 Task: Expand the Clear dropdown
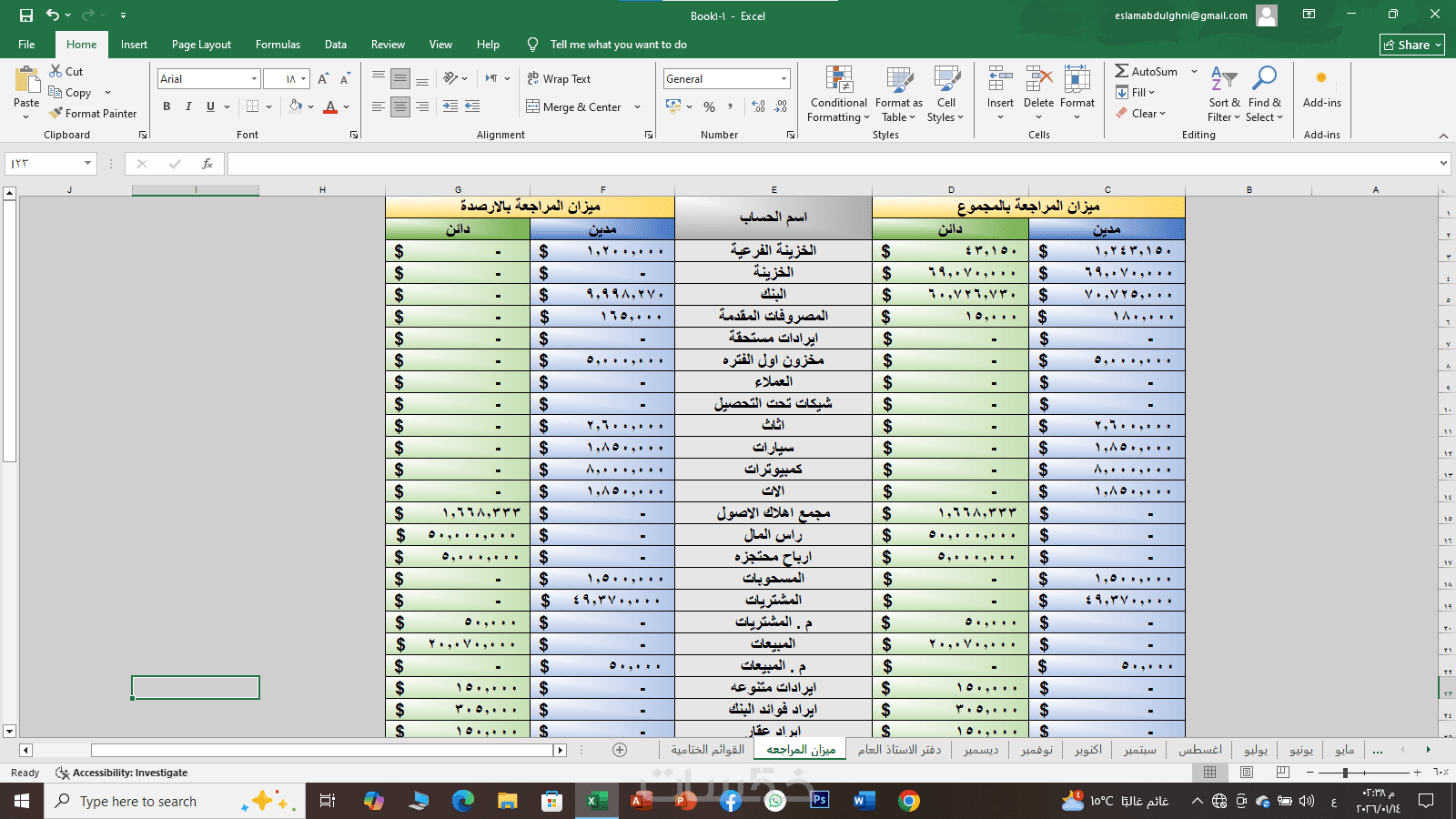(1162, 114)
